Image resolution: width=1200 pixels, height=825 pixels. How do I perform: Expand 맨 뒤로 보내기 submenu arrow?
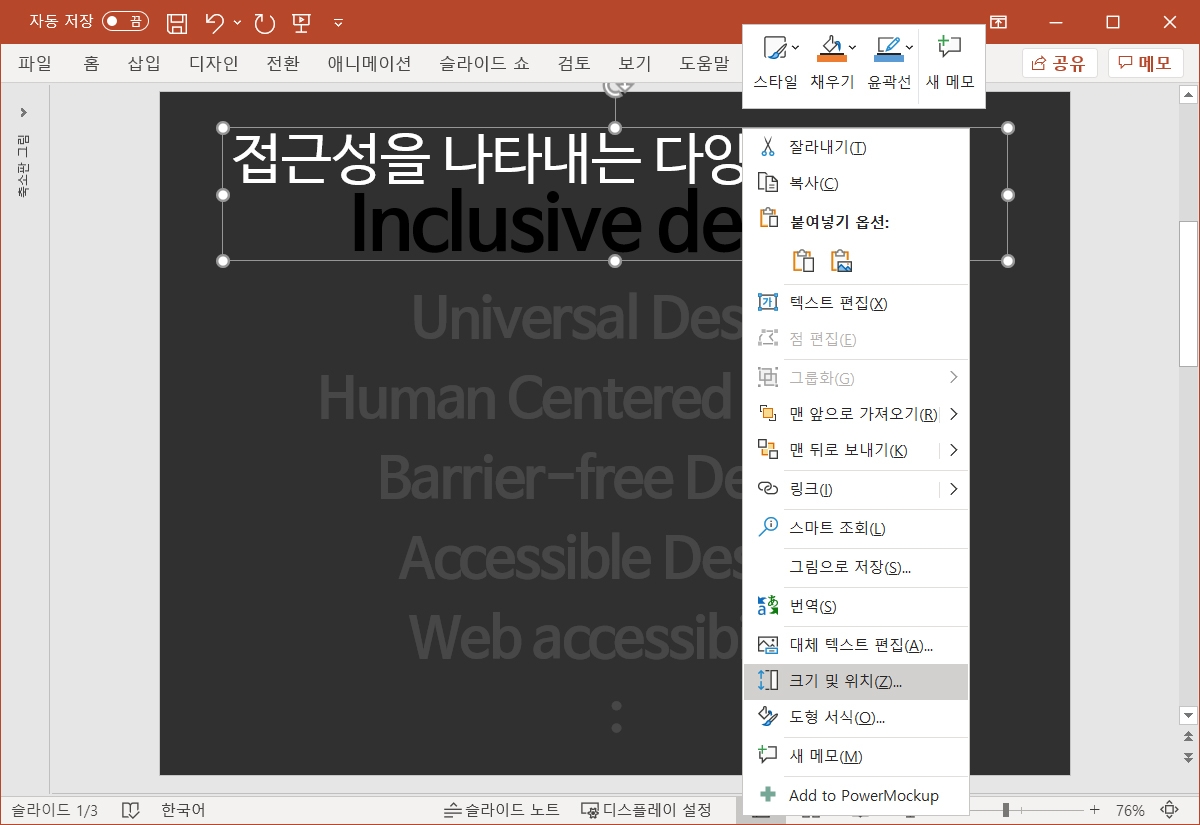(x=954, y=450)
